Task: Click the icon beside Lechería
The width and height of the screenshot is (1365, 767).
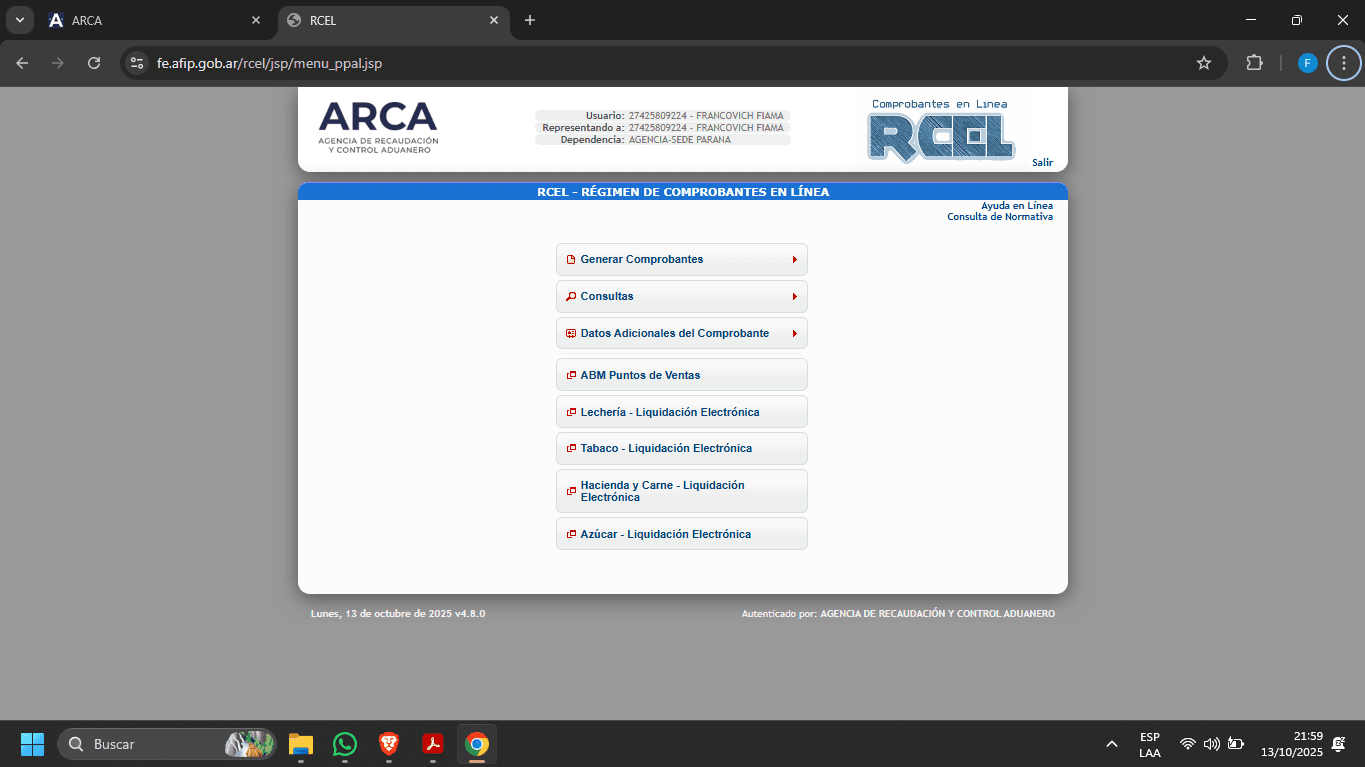Action: click(x=571, y=412)
